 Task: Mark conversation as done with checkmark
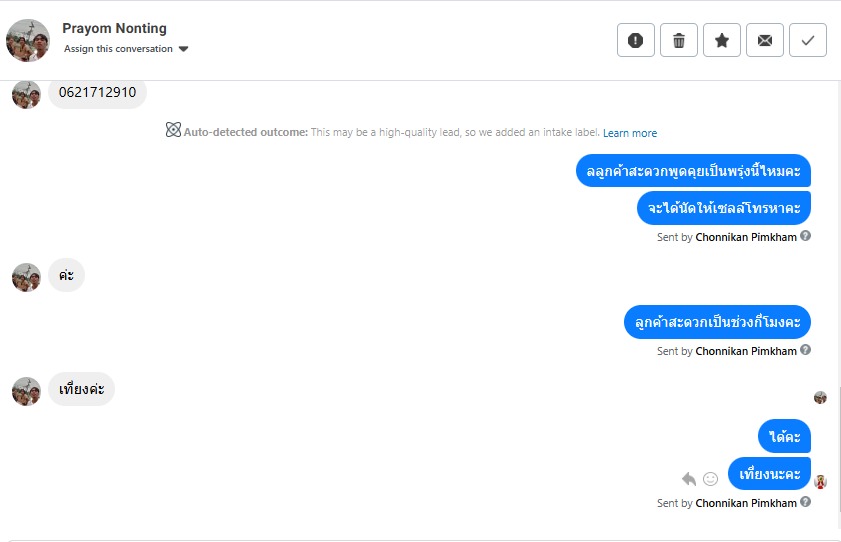808,40
